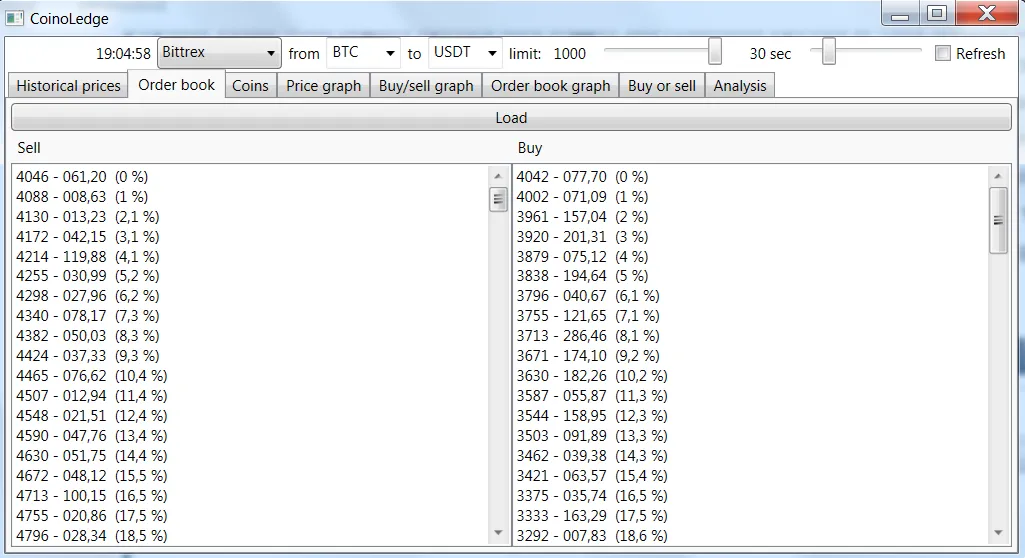
Task: Select the Order book tab
Action: click(x=176, y=85)
